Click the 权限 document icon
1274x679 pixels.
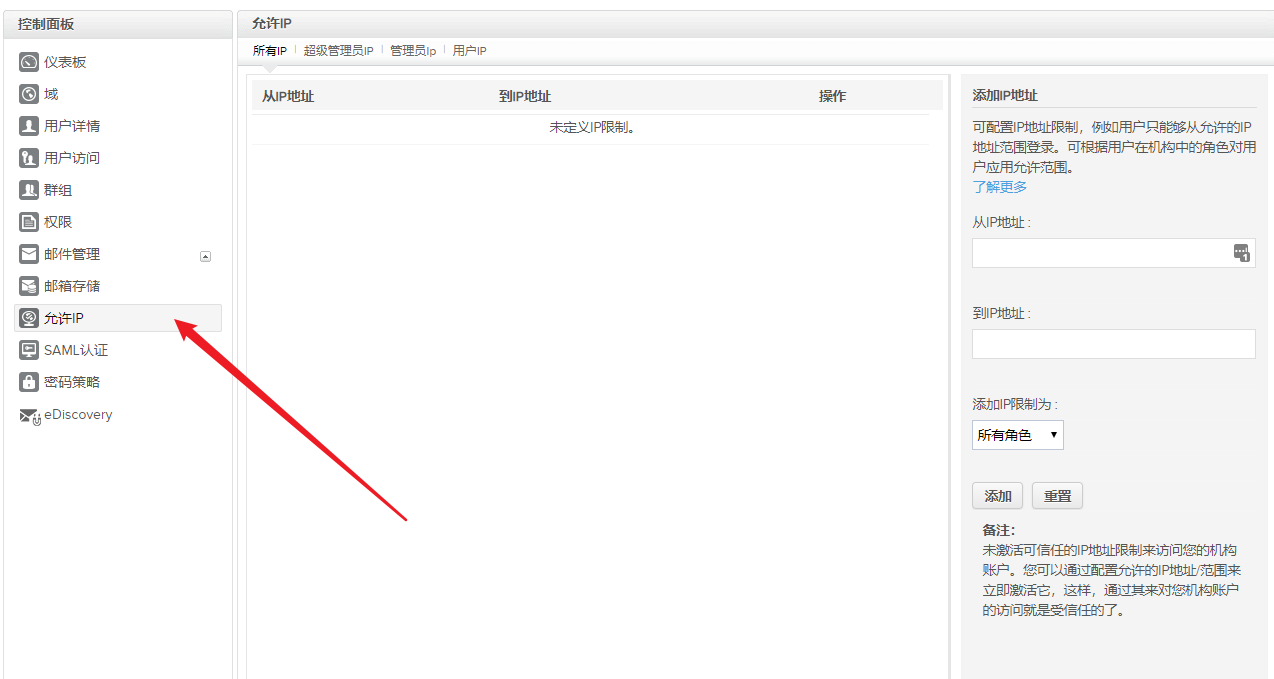click(x=29, y=222)
